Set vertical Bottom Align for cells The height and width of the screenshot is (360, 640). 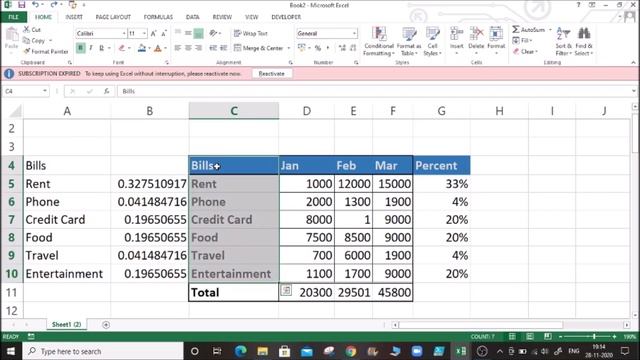click(198, 33)
